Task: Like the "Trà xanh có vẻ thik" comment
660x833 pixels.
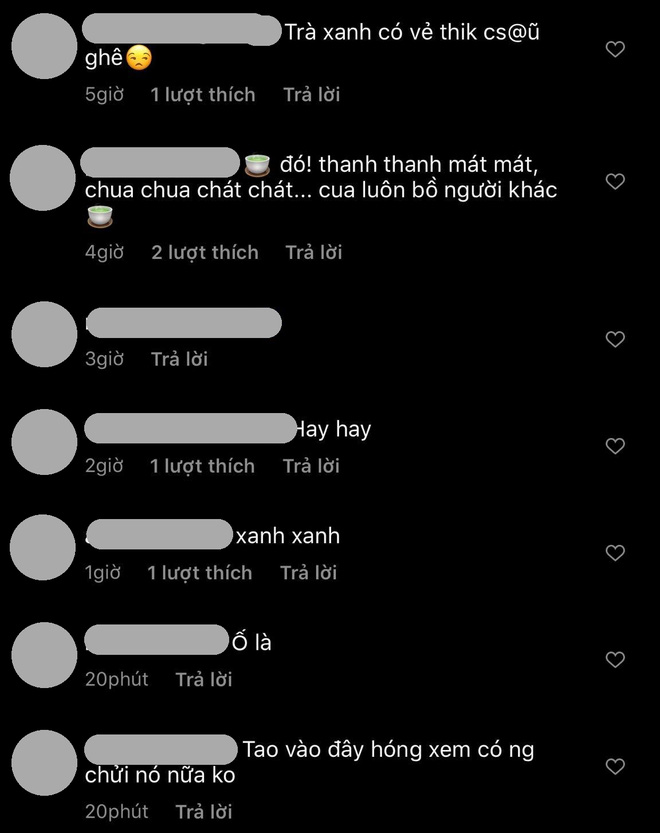Action: [x=615, y=49]
